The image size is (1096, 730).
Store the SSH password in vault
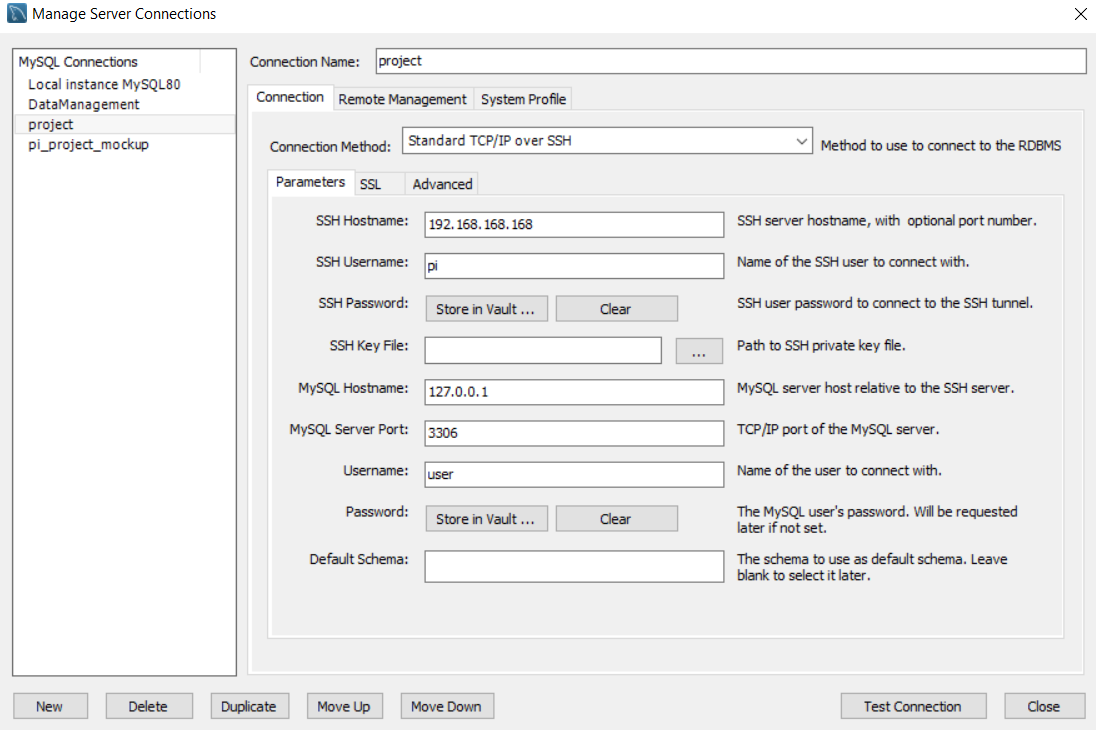(486, 309)
